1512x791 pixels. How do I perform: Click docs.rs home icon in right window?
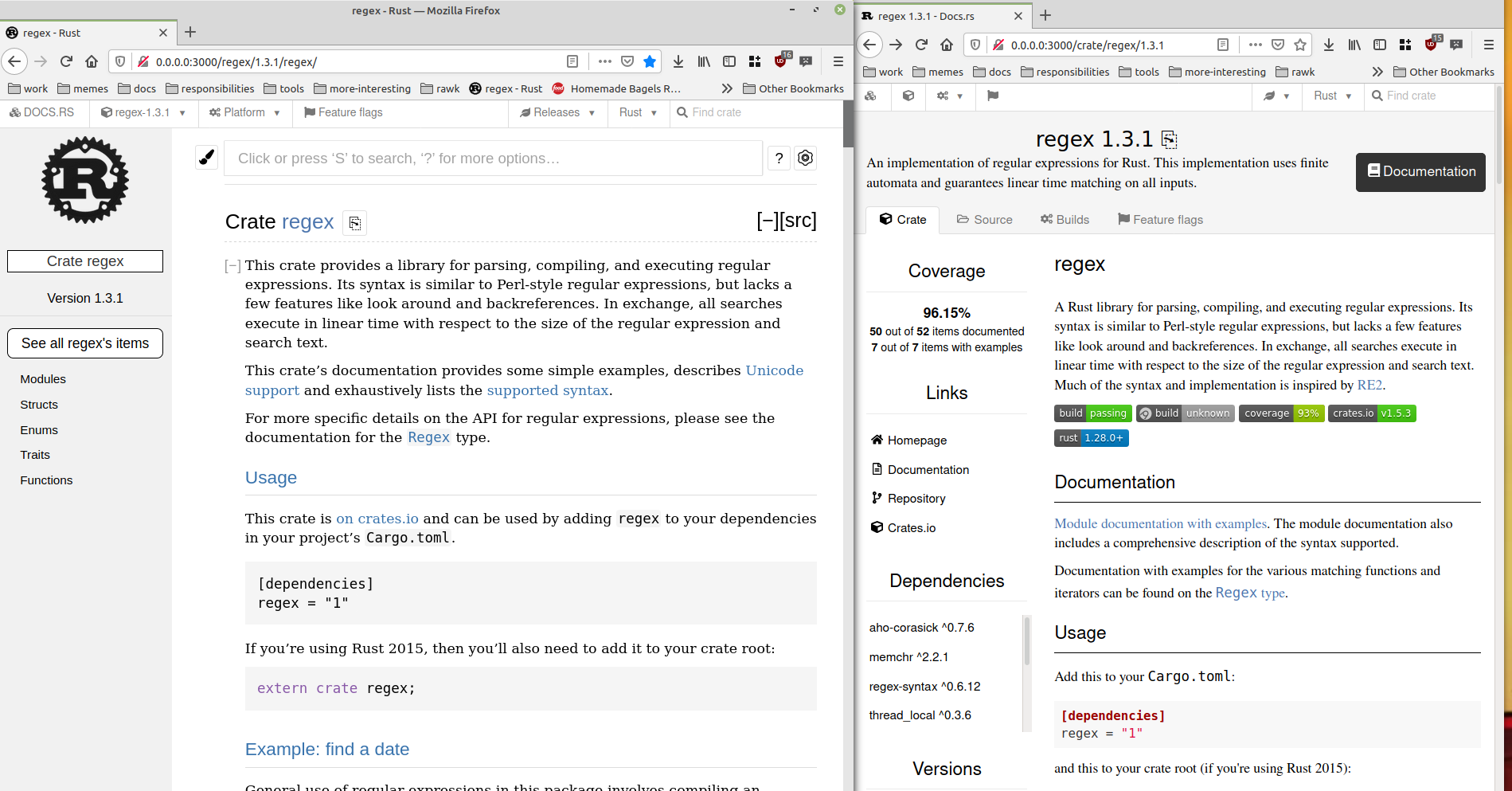pyautogui.click(x=871, y=96)
